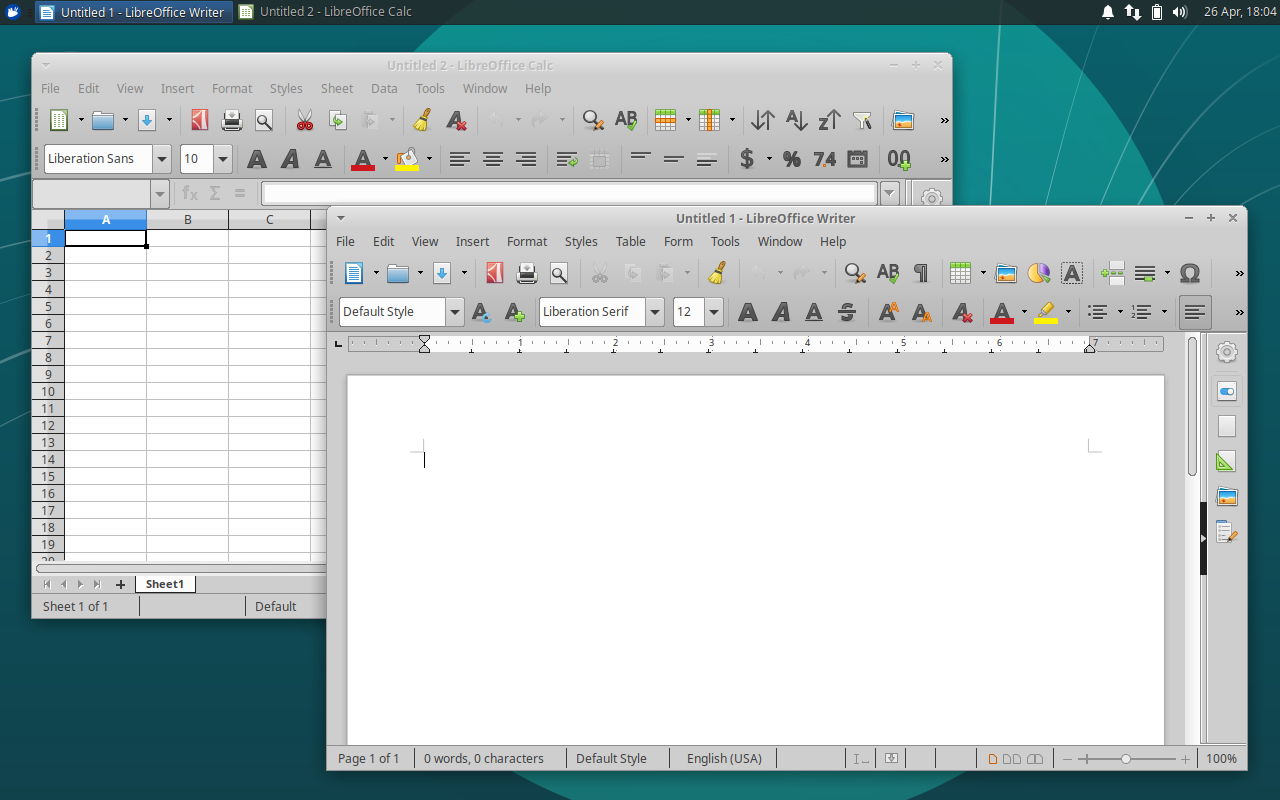The height and width of the screenshot is (800, 1280).
Task: Open the Table menu in Writer
Action: click(x=630, y=241)
